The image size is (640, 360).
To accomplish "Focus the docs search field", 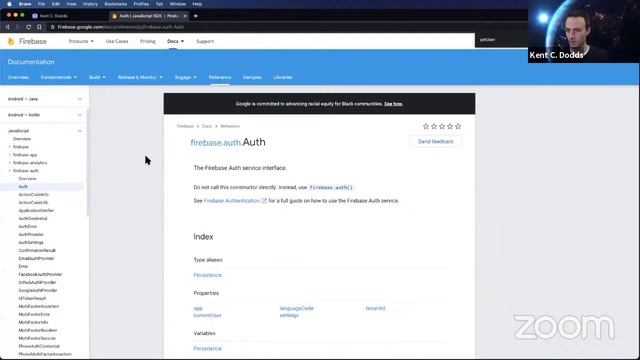I will (x=502, y=40).
